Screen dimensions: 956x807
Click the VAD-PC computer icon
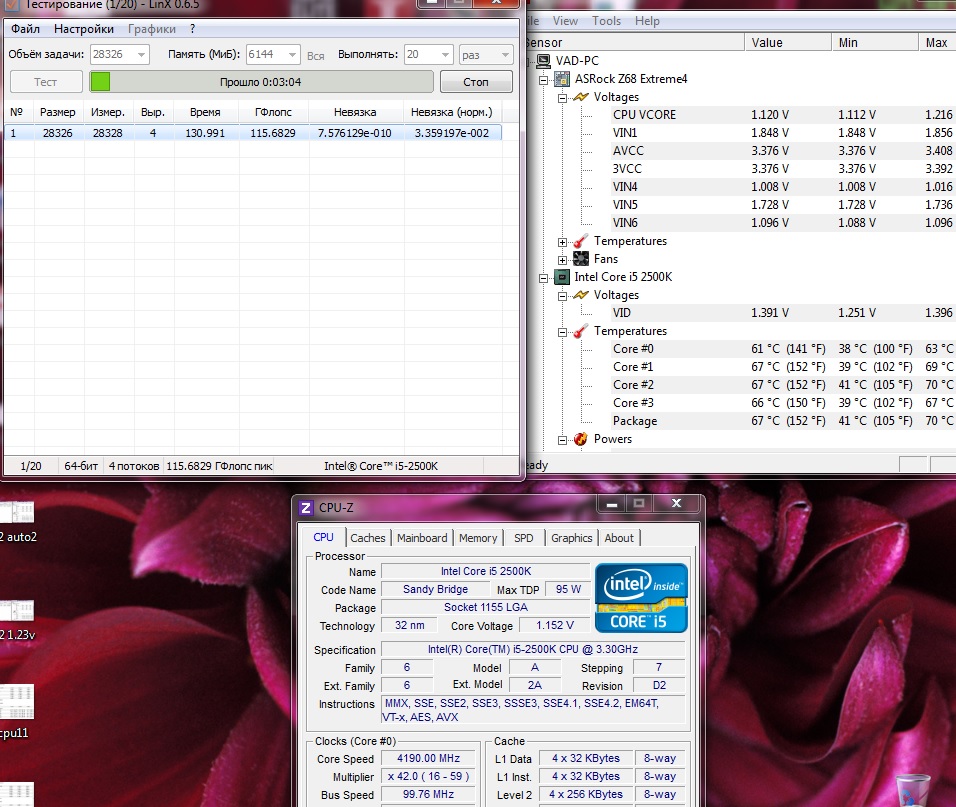[543, 60]
